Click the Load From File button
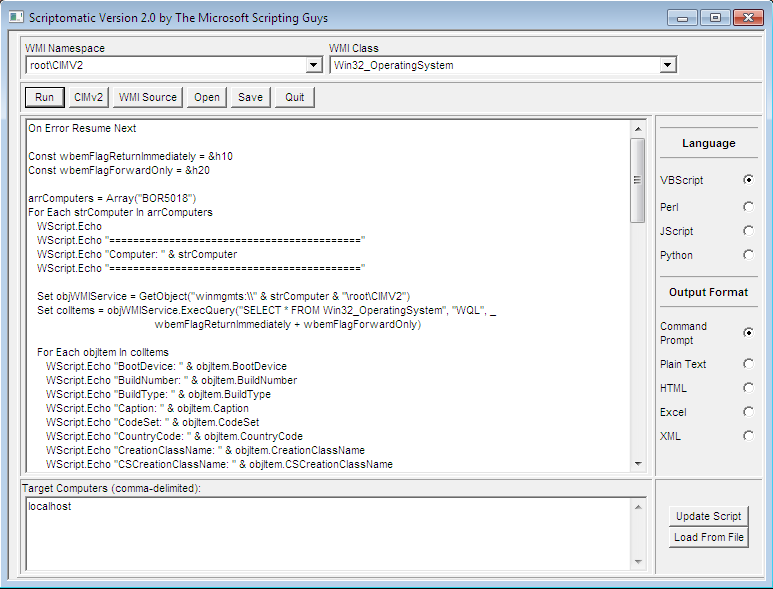773x589 pixels. [x=708, y=537]
